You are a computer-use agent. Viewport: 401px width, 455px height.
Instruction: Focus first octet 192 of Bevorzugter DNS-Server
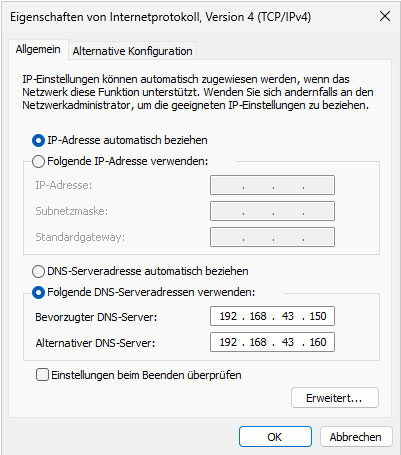click(x=228, y=316)
